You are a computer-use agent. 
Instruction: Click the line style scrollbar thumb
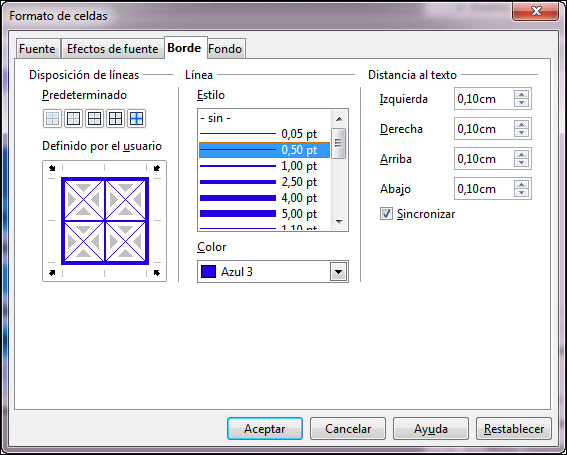tap(338, 143)
